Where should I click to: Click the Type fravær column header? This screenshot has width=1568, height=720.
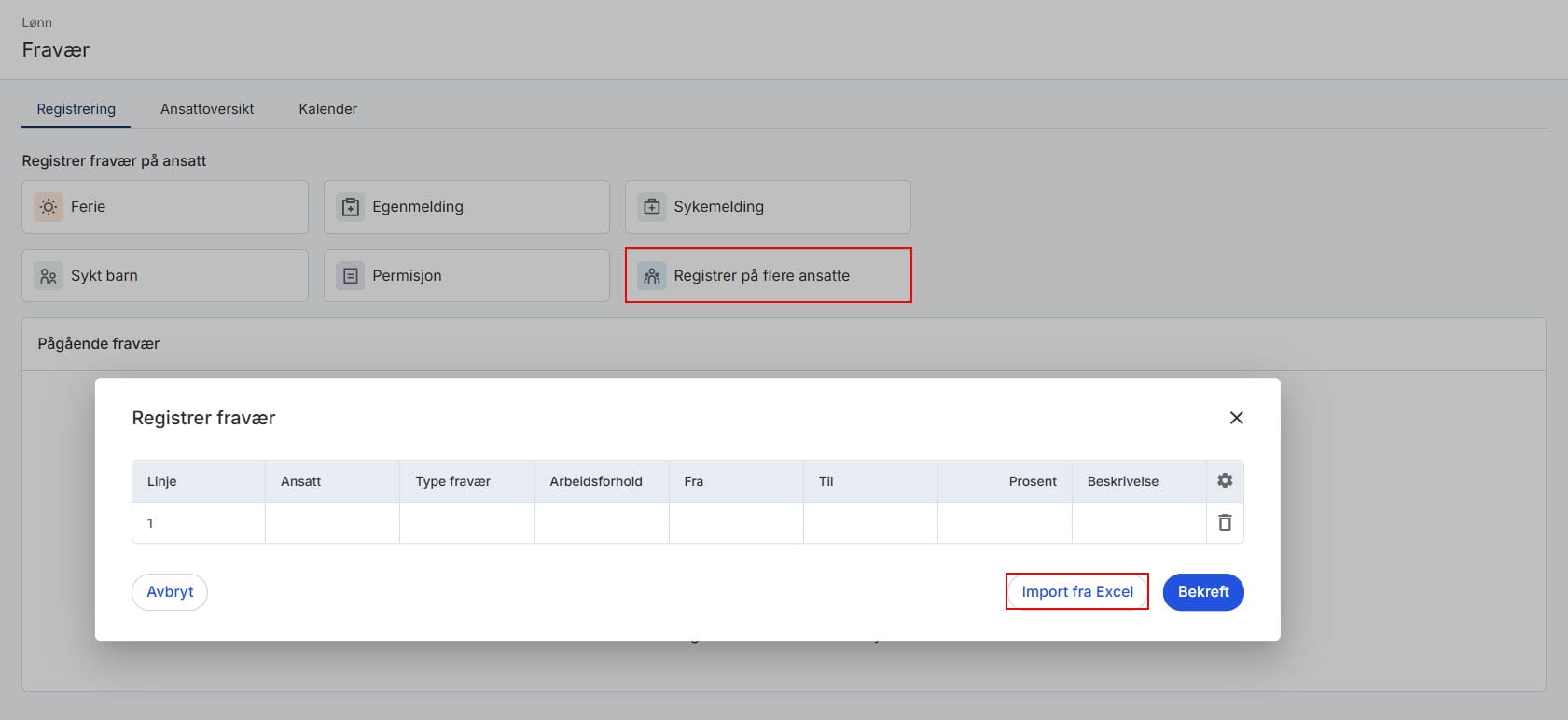467,481
